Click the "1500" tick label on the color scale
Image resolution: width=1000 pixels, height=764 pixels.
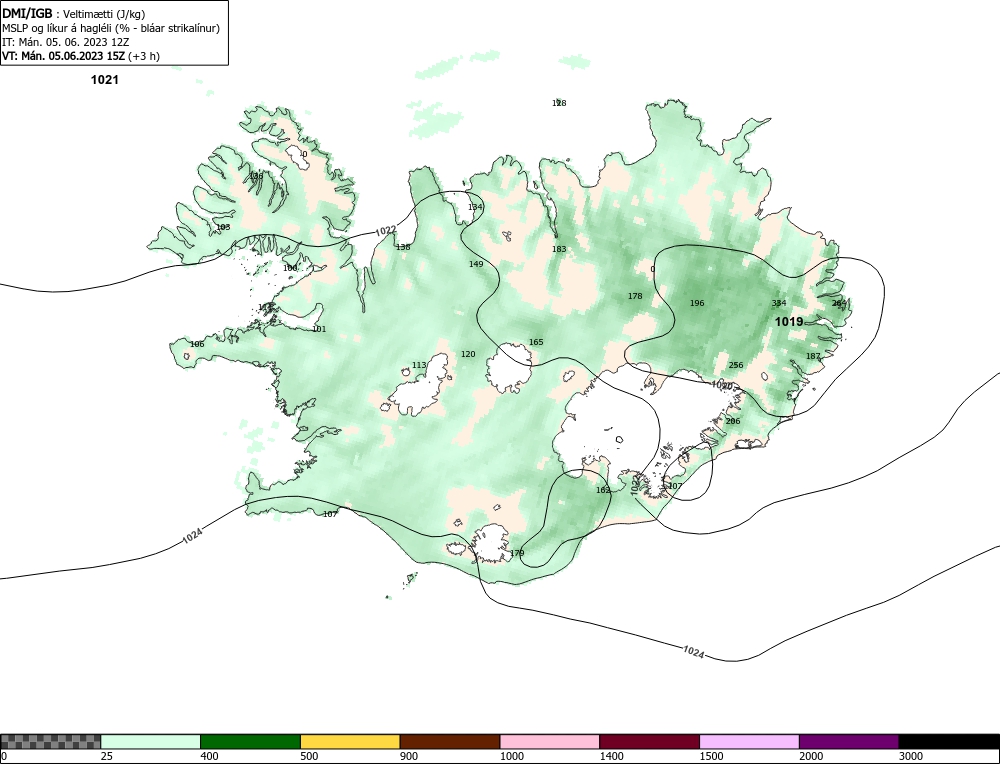click(711, 756)
